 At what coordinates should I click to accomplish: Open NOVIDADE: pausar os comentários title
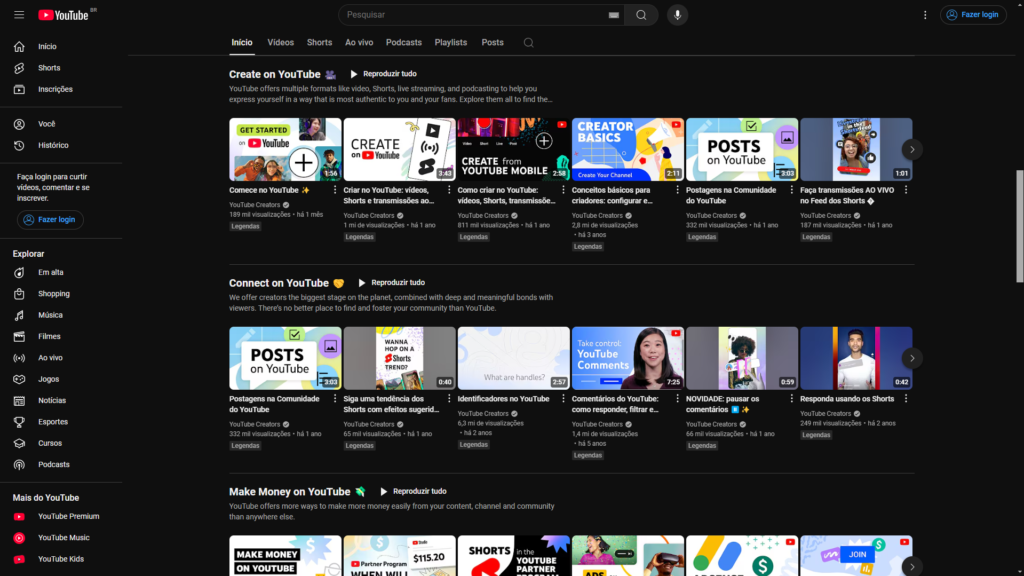(x=722, y=404)
